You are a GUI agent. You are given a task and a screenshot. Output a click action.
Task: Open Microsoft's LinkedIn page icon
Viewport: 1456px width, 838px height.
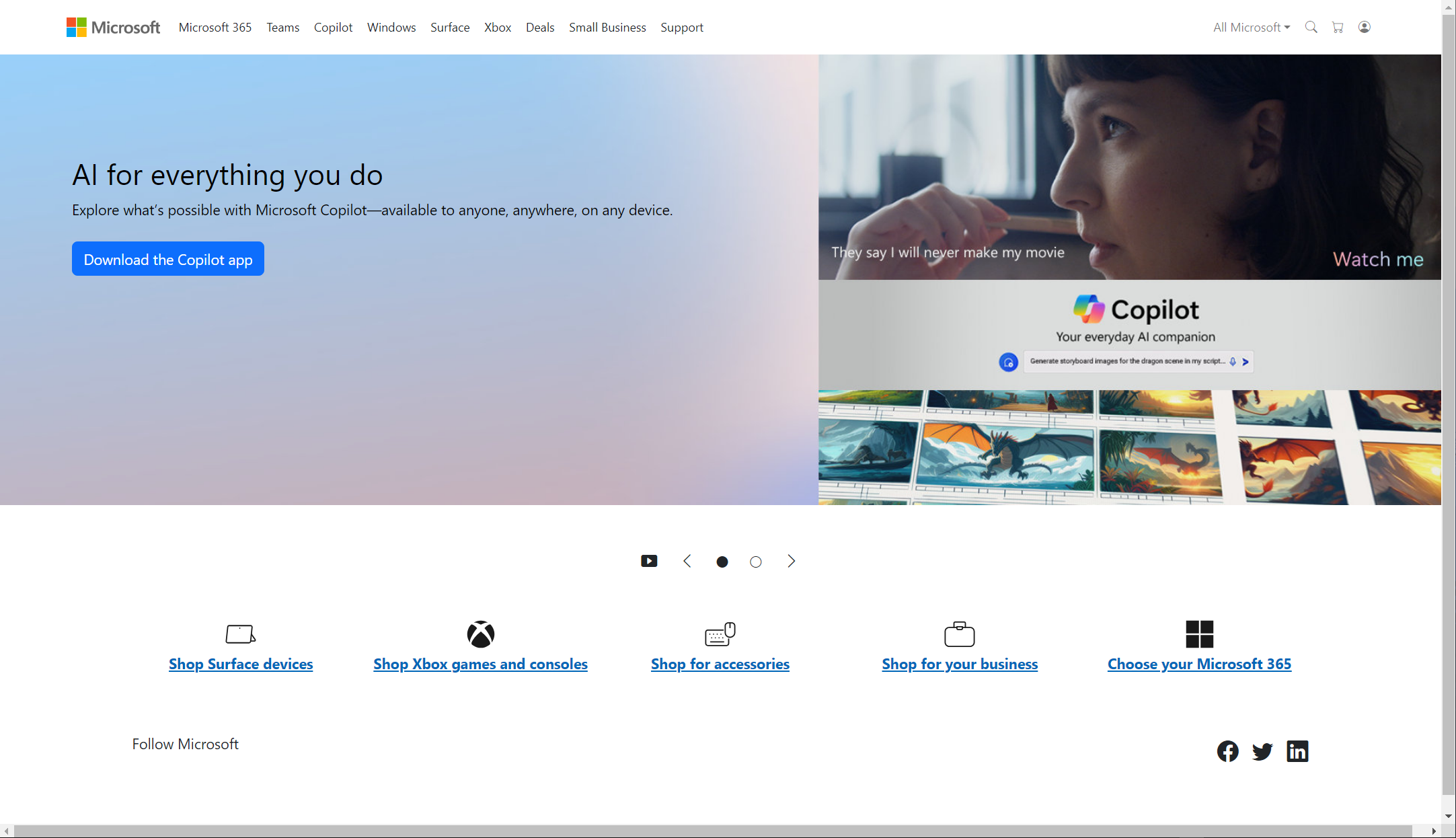1297,751
